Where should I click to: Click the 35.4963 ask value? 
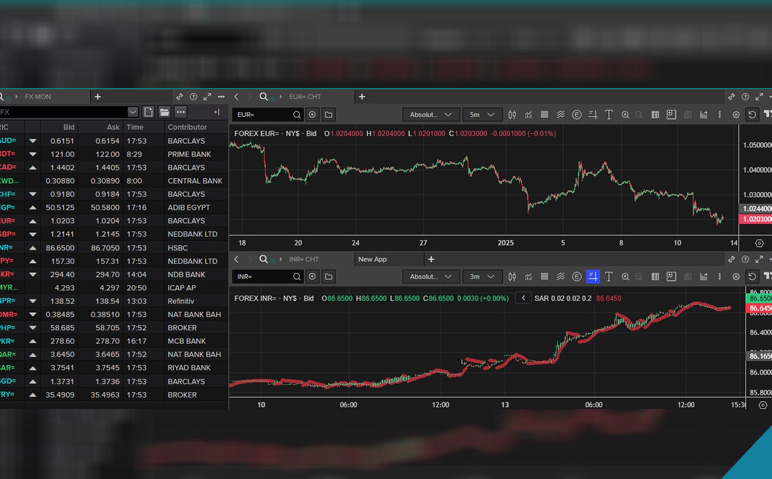tap(105, 395)
